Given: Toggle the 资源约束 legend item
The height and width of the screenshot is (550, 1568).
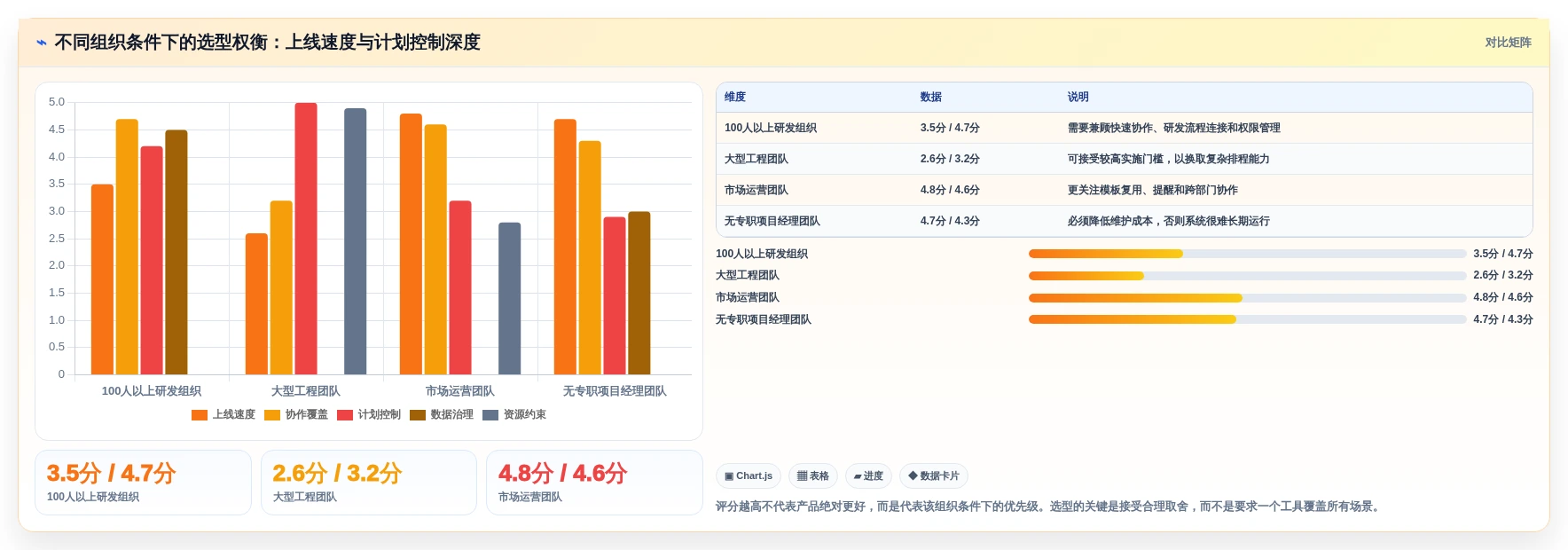Looking at the screenshot, I should (514, 415).
